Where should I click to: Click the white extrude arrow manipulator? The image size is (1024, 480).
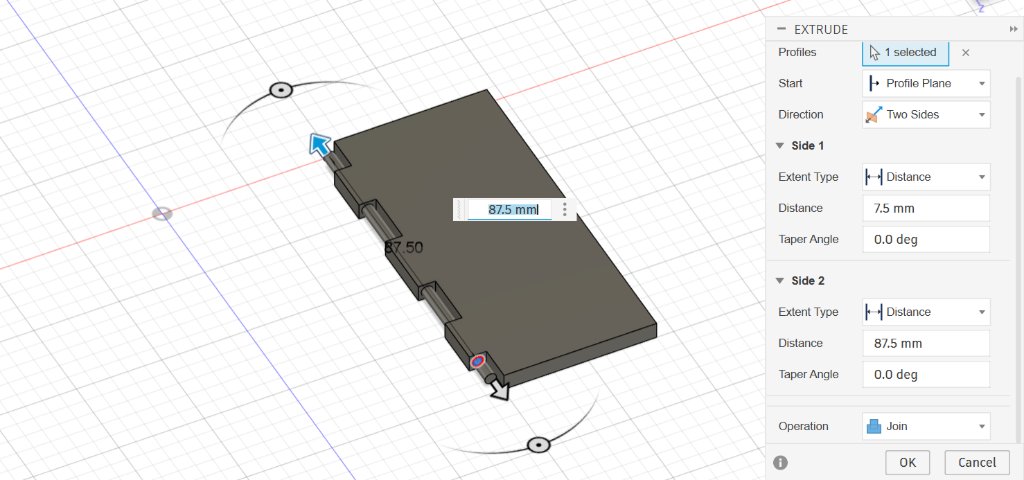click(499, 390)
